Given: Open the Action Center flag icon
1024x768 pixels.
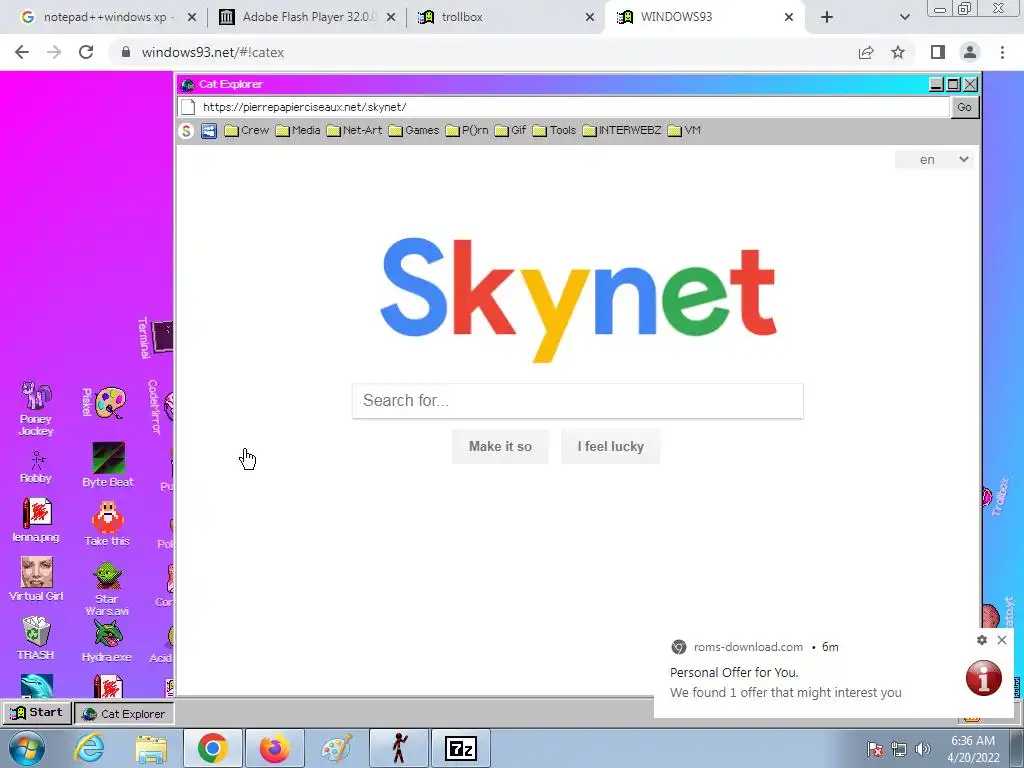Looking at the screenshot, I should coord(875,749).
